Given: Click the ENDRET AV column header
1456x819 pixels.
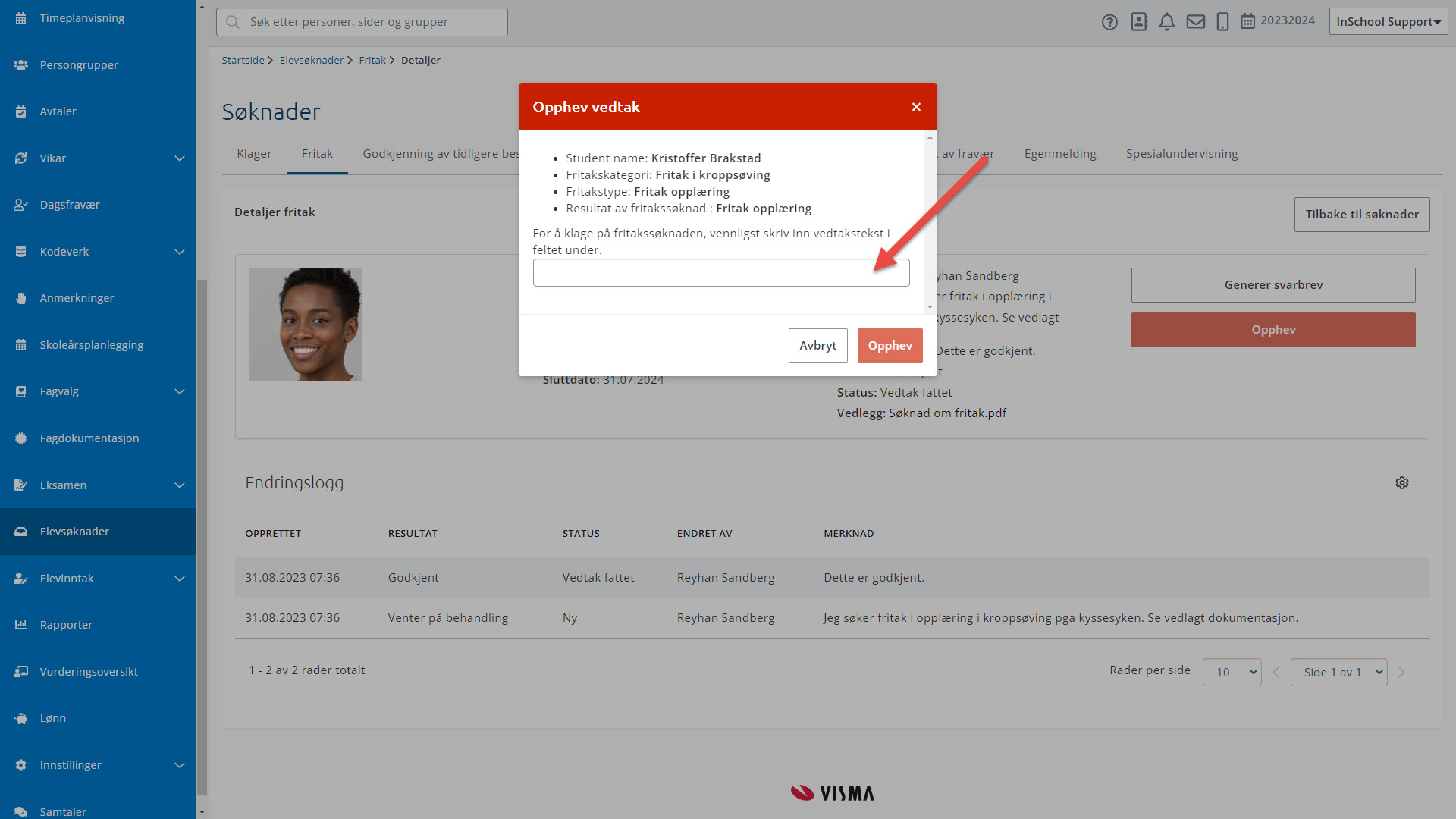Looking at the screenshot, I should pos(704,534).
